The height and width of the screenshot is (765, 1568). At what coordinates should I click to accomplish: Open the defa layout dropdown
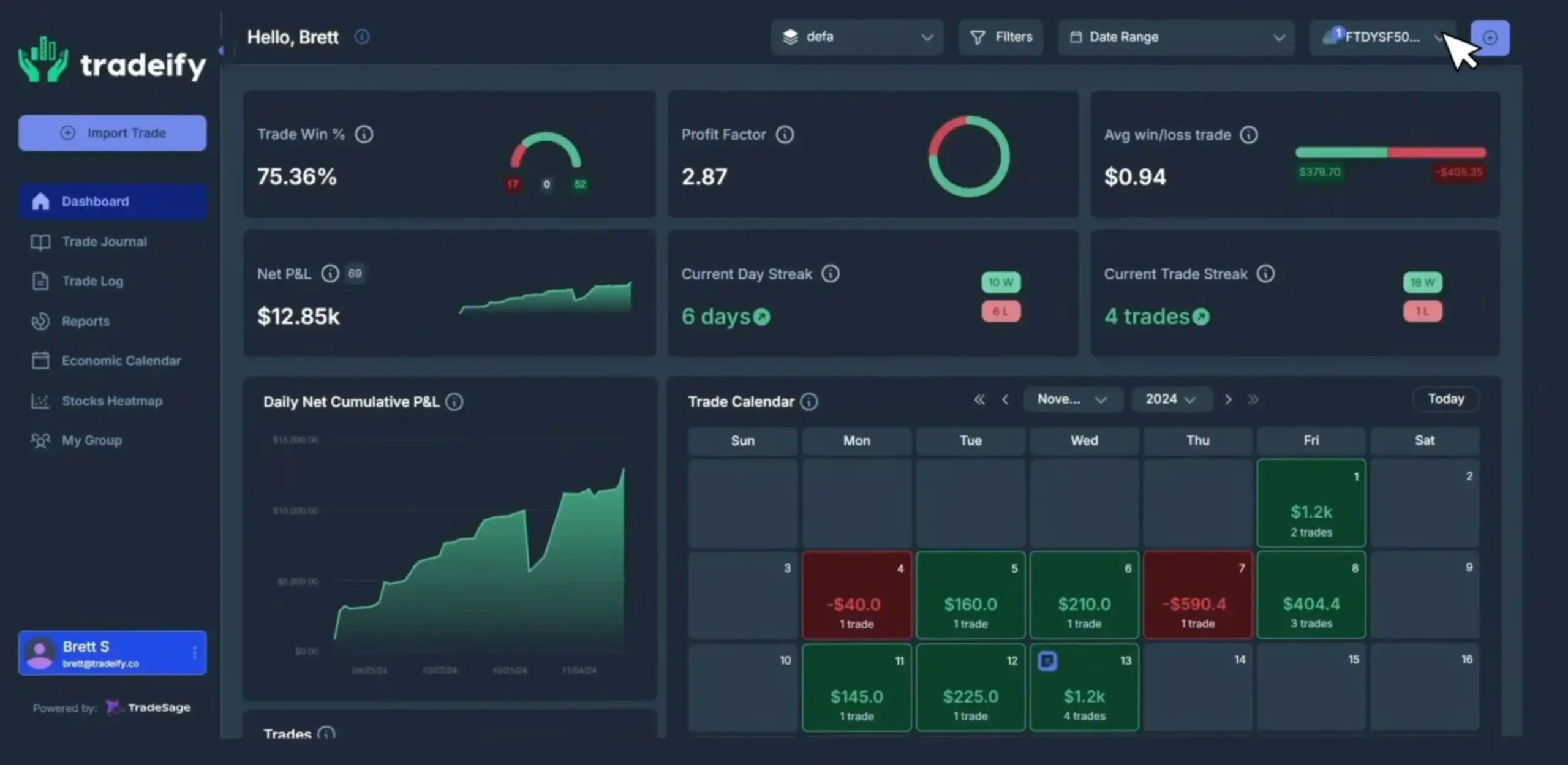pyautogui.click(x=857, y=37)
